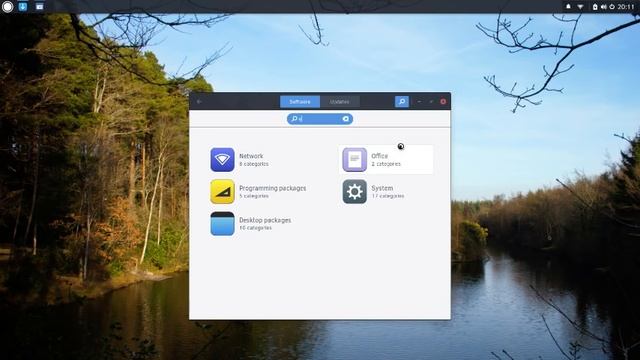Open the volume indicator in panel
This screenshot has width=640, height=360.
click(604, 7)
